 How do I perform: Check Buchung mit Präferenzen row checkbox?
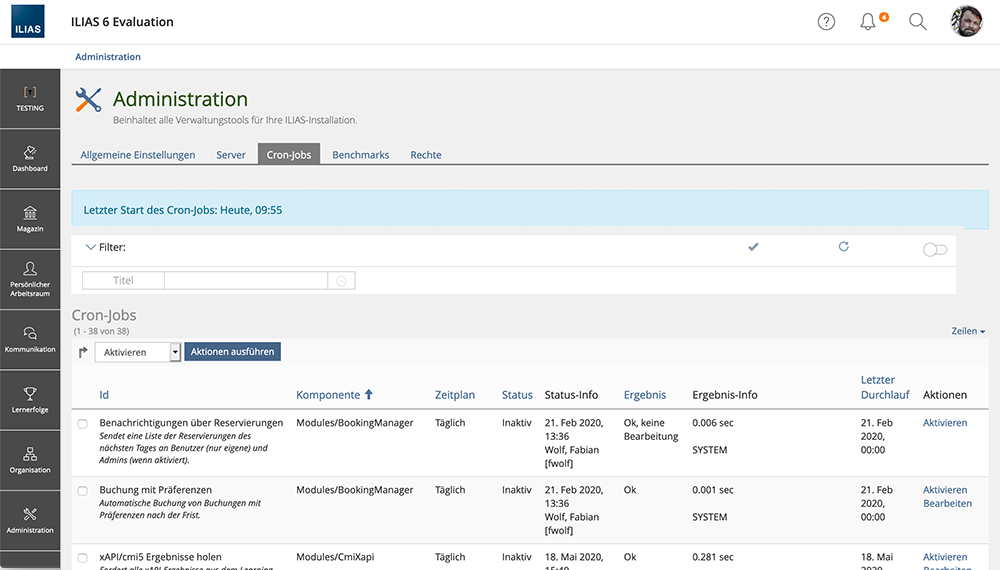83,491
